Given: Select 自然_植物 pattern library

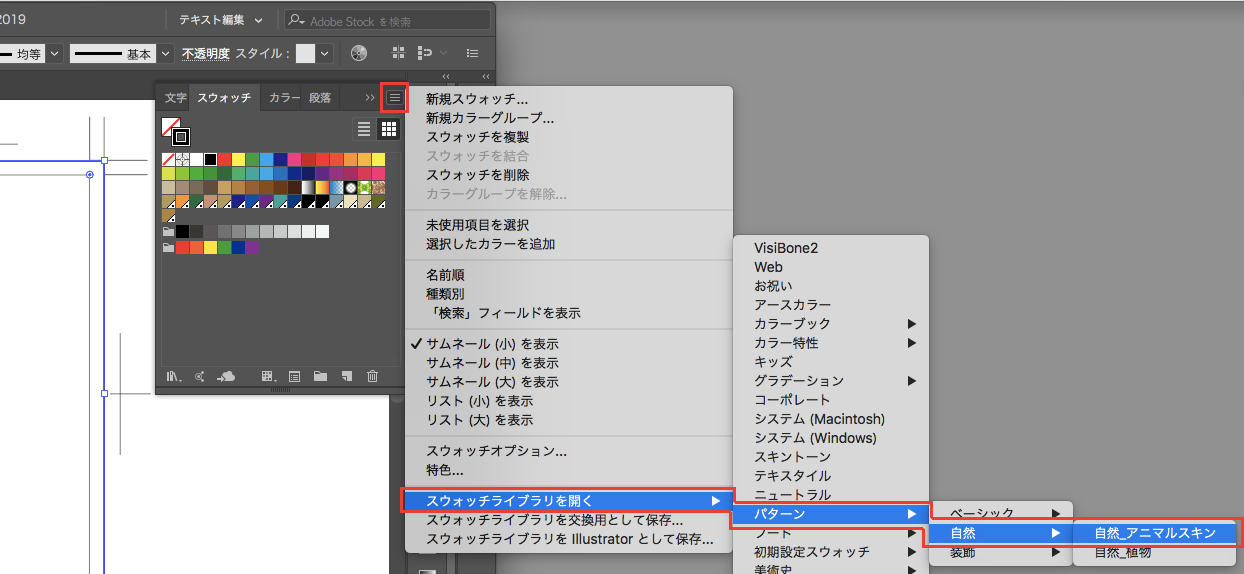Looking at the screenshot, I should pyautogui.click(x=1156, y=552).
